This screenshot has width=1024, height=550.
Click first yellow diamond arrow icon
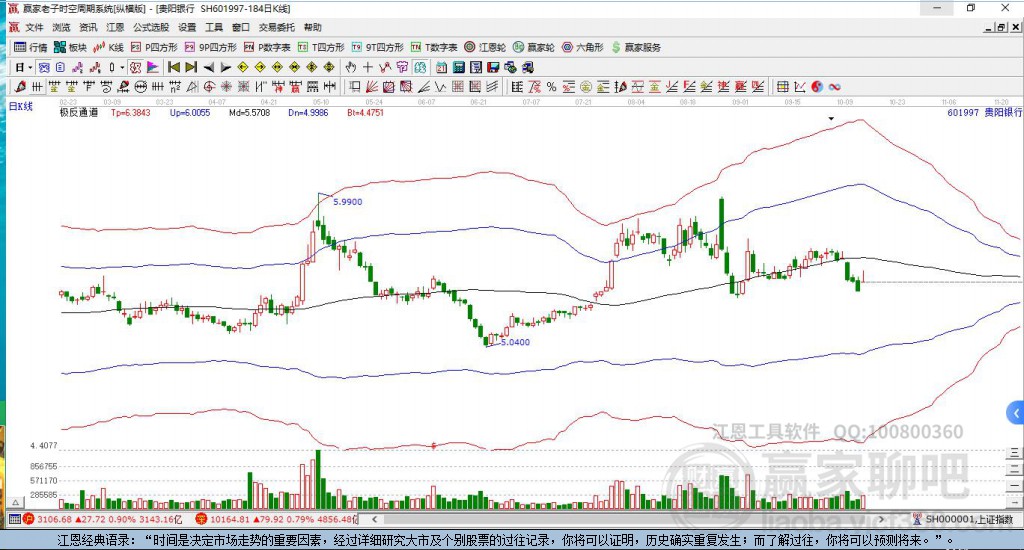point(243,67)
